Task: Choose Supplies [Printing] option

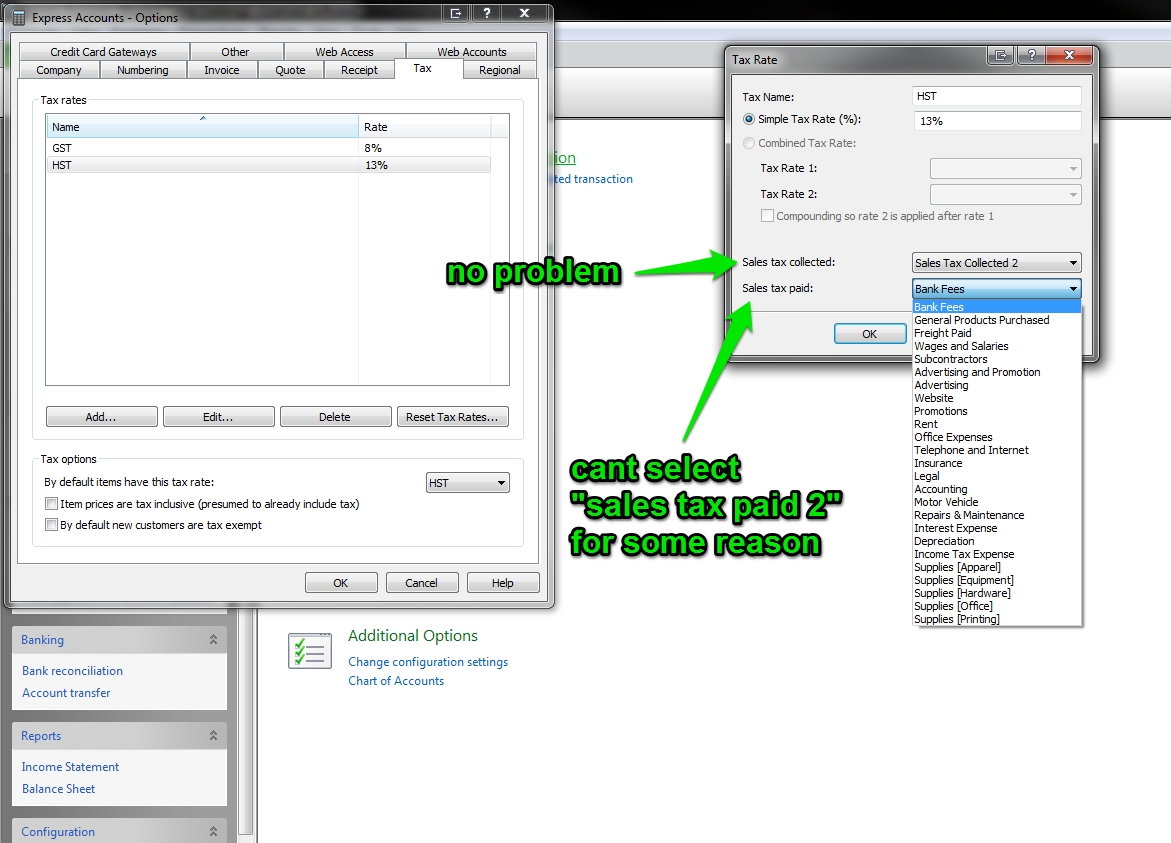Action: pos(997,619)
